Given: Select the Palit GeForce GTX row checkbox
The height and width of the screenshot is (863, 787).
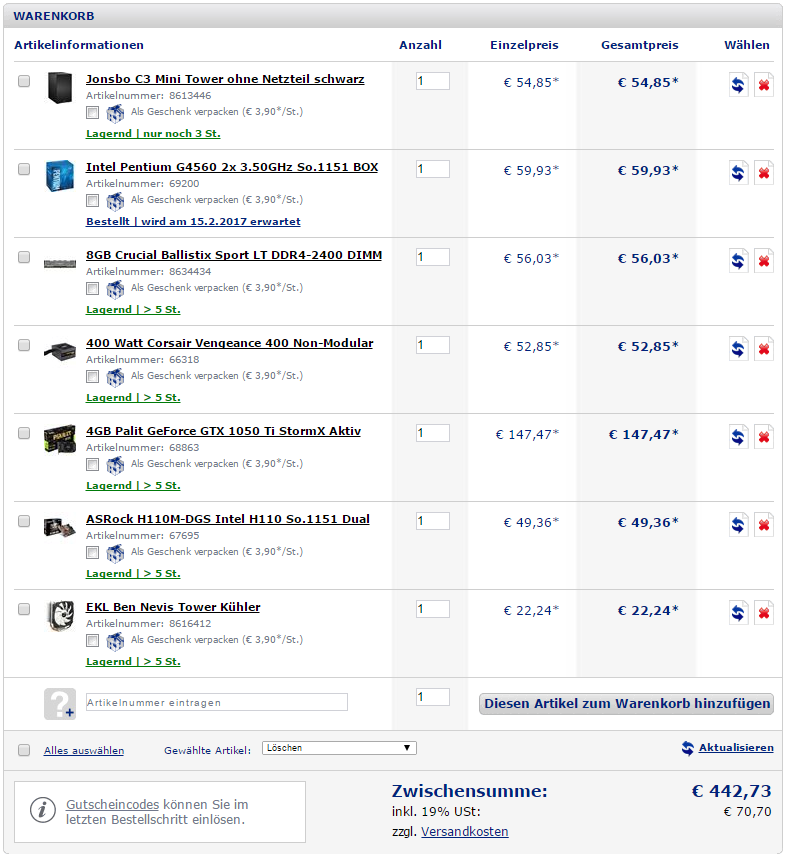Looking at the screenshot, I should coord(24,433).
